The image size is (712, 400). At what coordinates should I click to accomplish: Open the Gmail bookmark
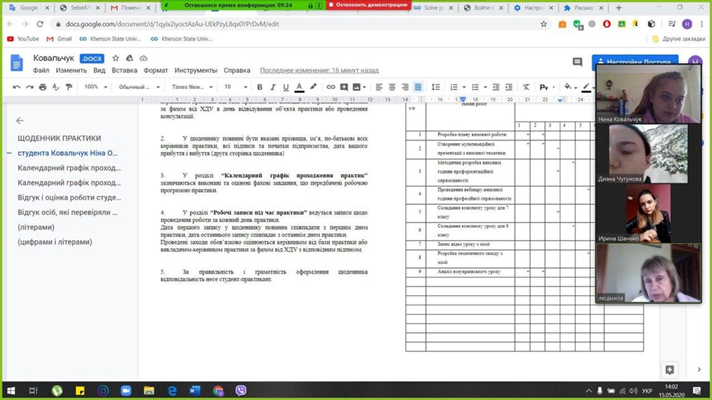tap(59, 39)
